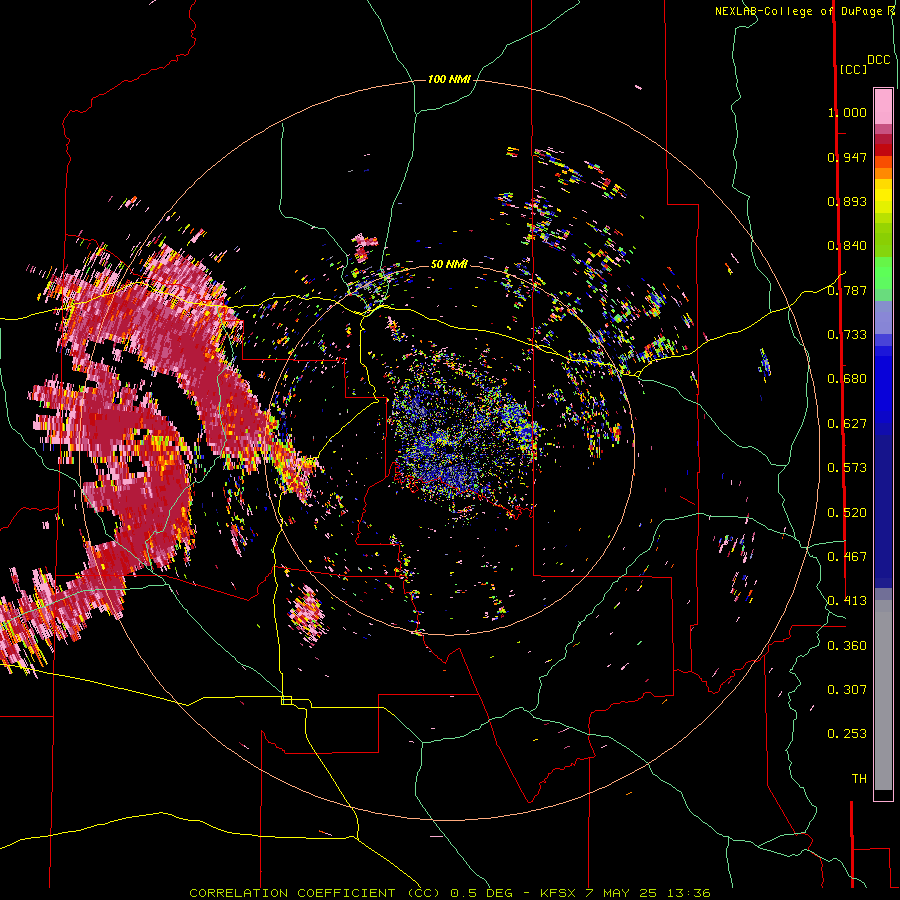Click the "50 NMI" range ring label
The image size is (900, 900).
pos(449,264)
